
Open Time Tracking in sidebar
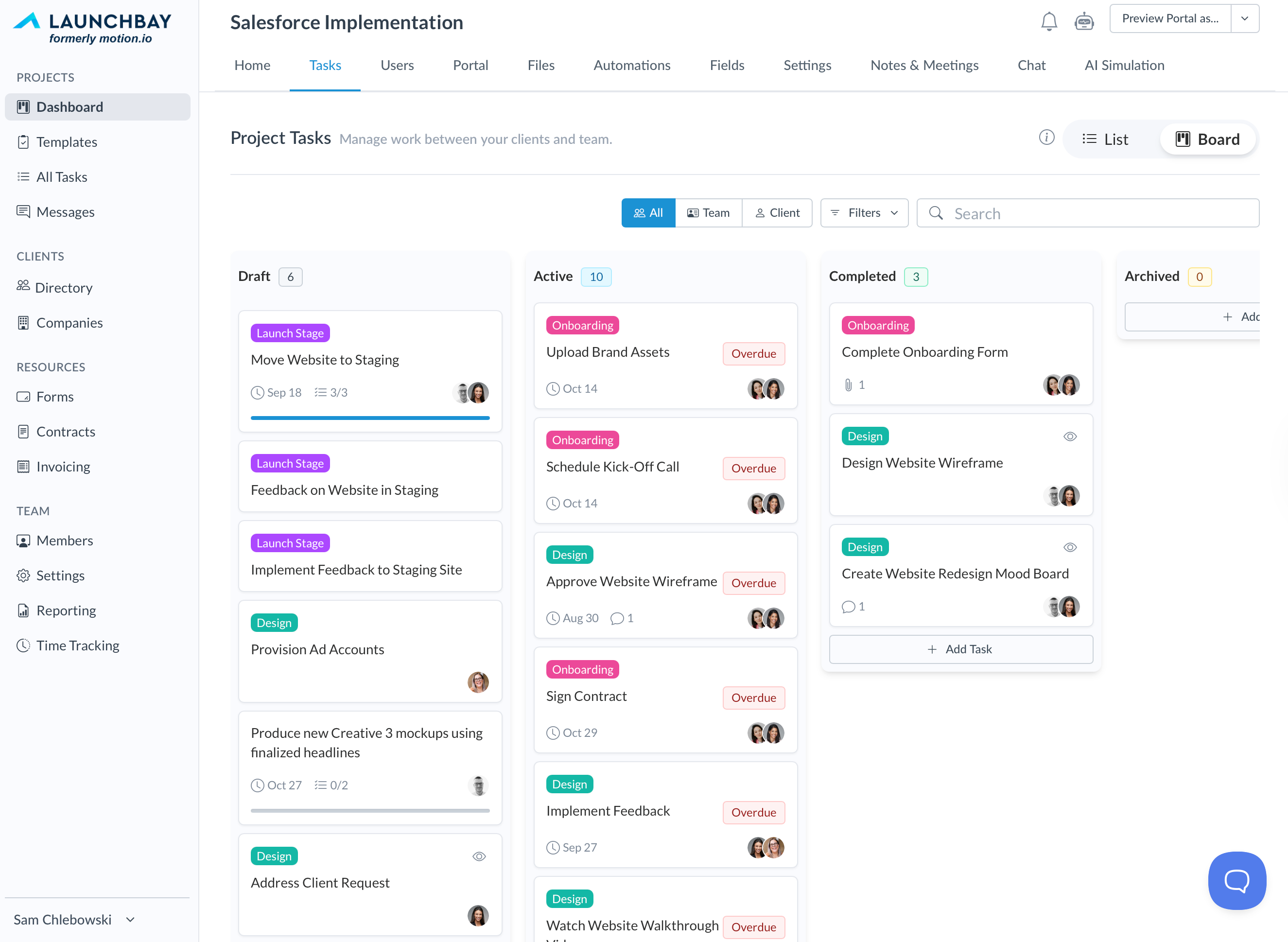(x=78, y=645)
